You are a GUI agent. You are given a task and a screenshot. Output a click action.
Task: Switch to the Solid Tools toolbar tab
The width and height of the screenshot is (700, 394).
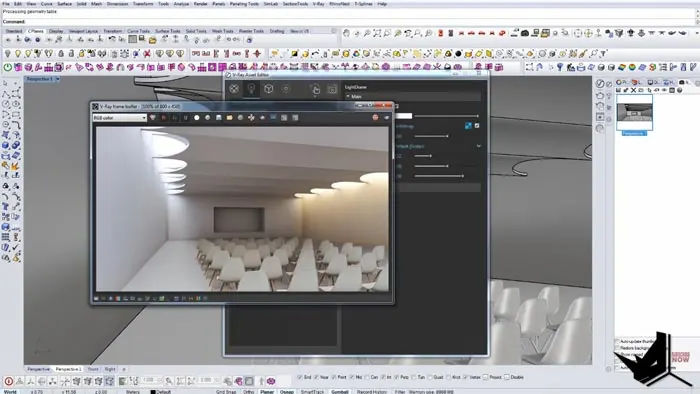pyautogui.click(x=196, y=31)
